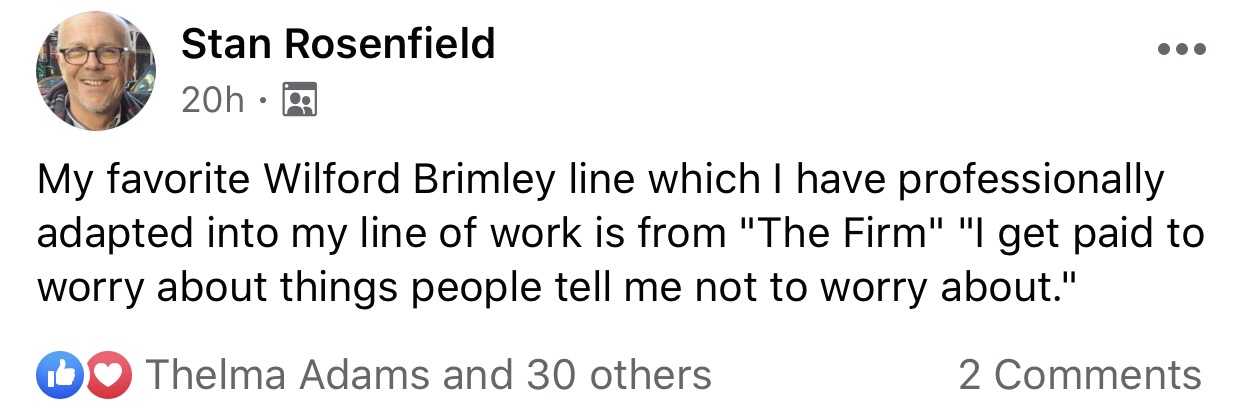This screenshot has width=1242, height=413.
Task: Click the blue thumbs-up Like reaction icon
Action: point(55,375)
